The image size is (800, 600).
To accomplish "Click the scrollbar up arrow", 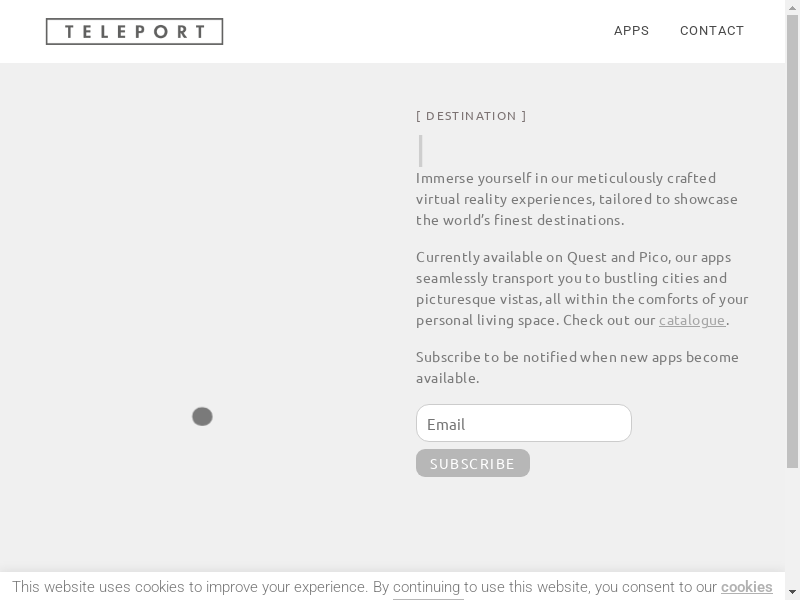I will coord(792,6).
